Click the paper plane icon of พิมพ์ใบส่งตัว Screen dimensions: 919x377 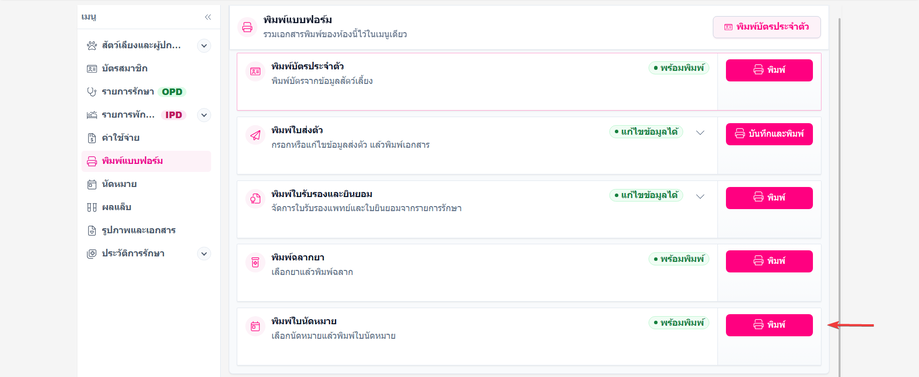(255, 135)
